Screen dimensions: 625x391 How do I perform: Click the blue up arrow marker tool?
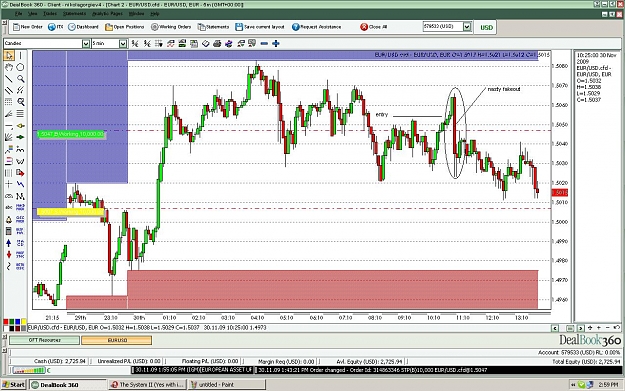[x=9, y=243]
